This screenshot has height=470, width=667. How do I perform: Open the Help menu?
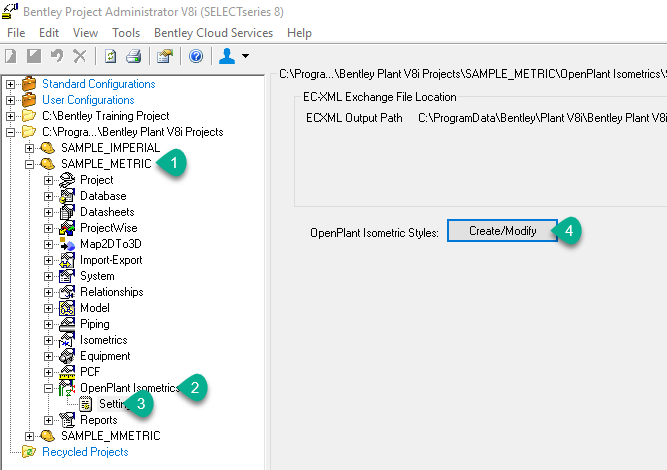299,33
